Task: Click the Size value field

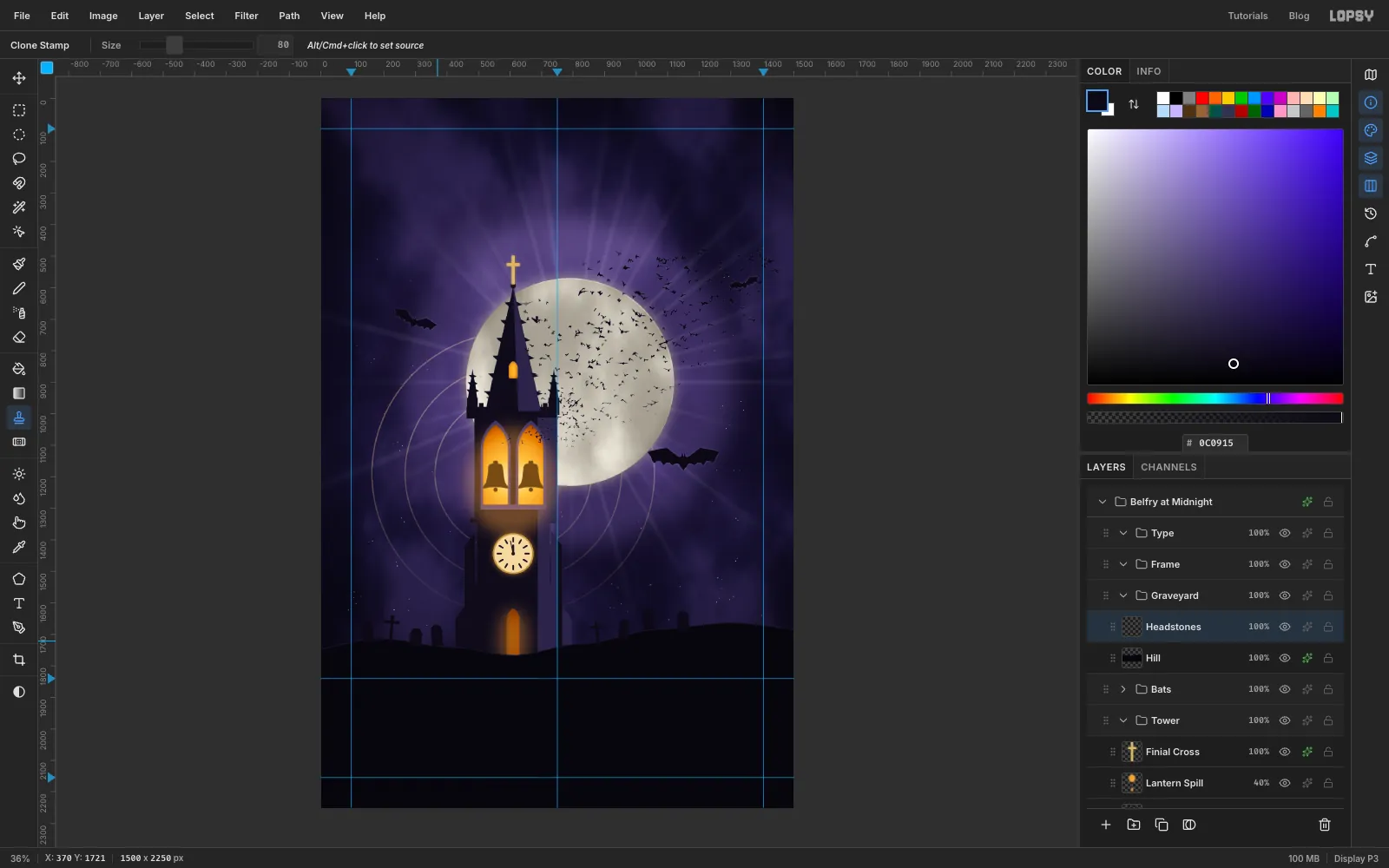Action: tap(276, 45)
